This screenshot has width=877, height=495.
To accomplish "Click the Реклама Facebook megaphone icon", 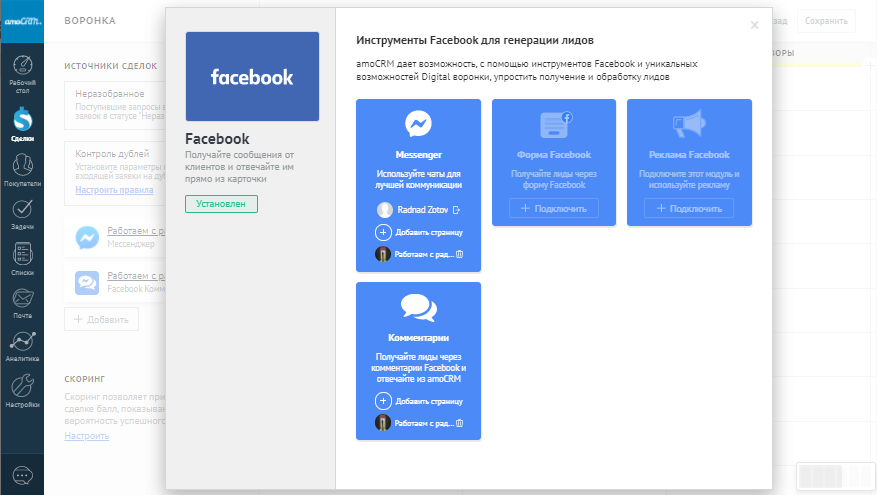I will click(689, 124).
